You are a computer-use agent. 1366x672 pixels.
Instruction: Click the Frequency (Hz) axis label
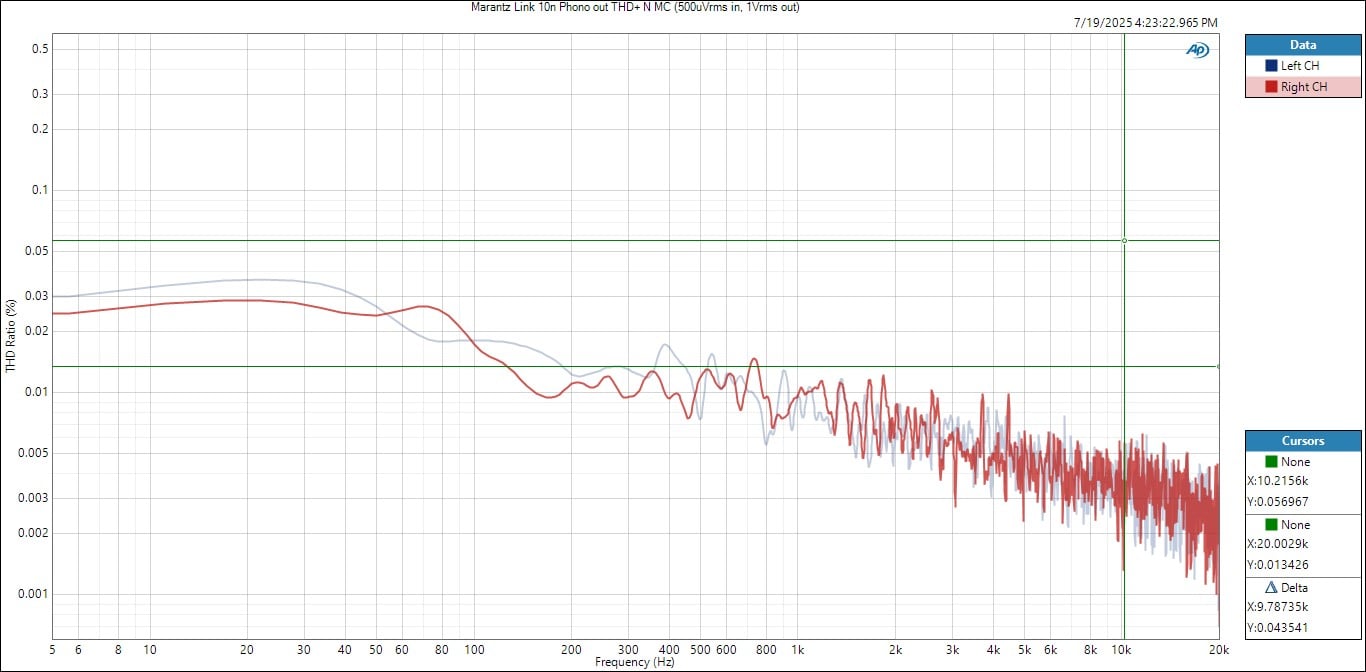tap(635, 662)
